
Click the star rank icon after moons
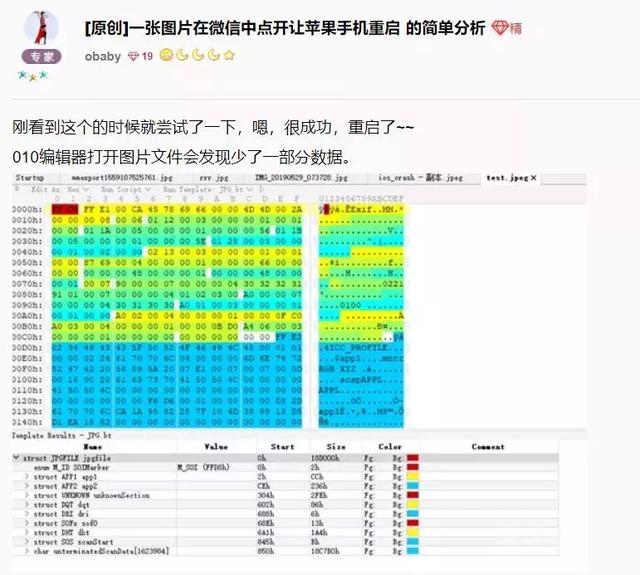pyautogui.click(x=229, y=55)
